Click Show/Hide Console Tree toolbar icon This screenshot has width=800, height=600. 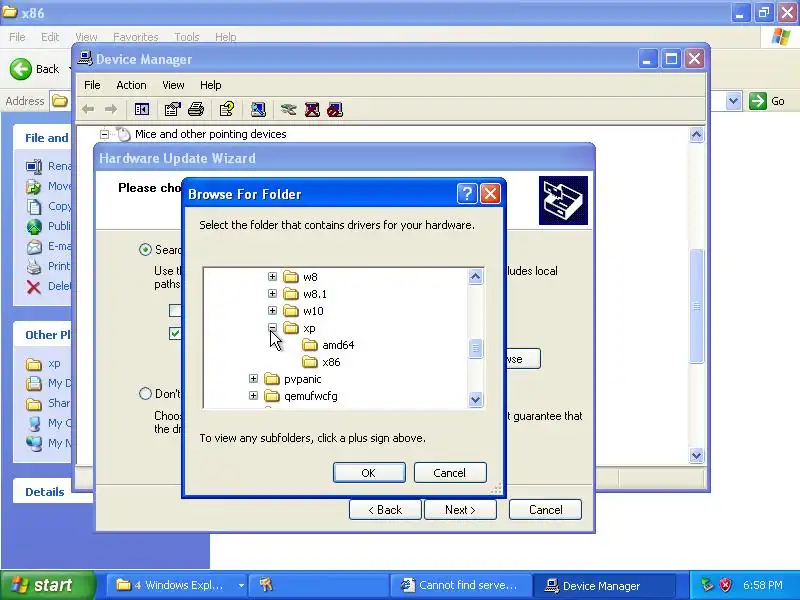point(141,109)
